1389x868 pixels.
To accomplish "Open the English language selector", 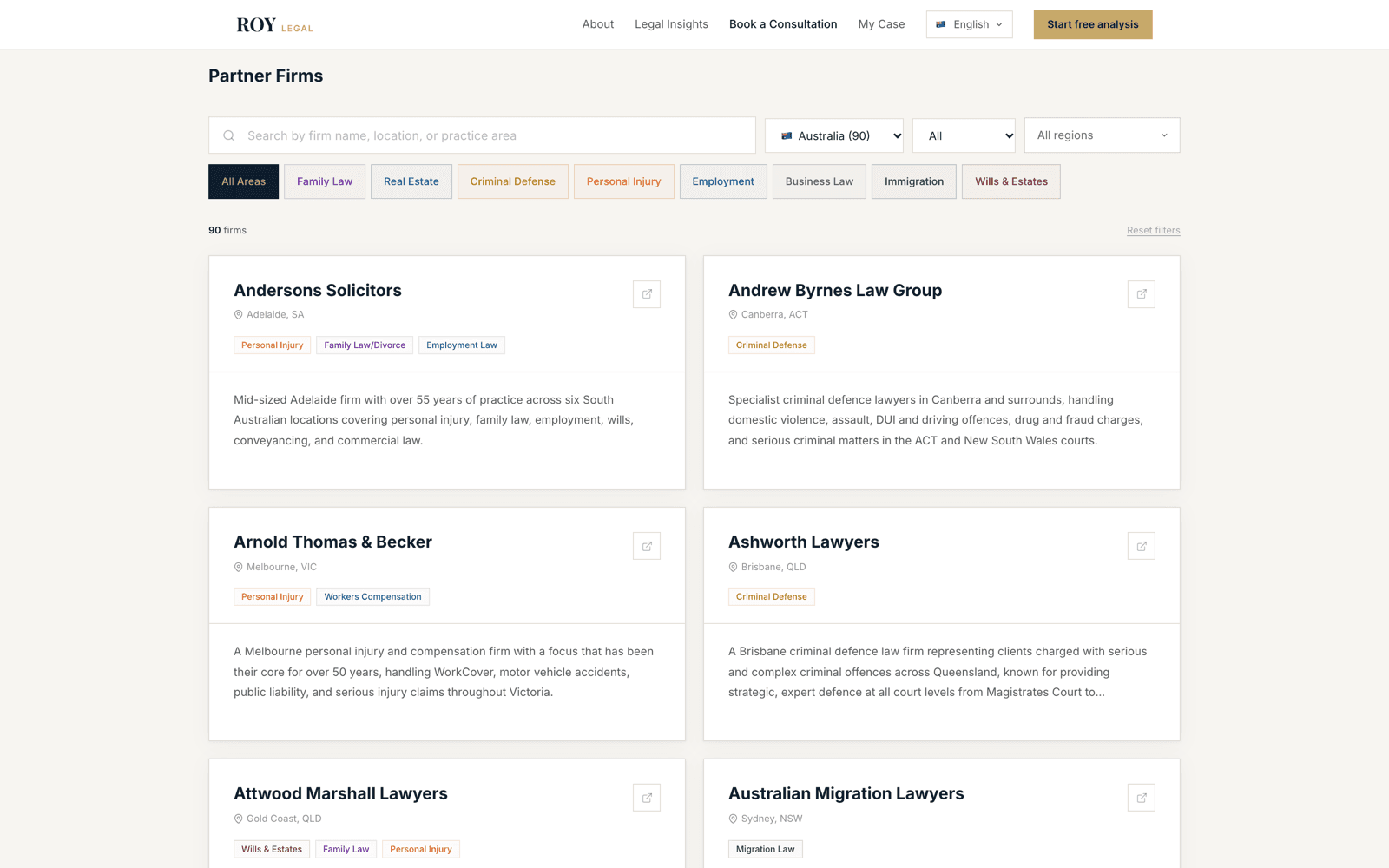I will pyautogui.click(x=970, y=24).
